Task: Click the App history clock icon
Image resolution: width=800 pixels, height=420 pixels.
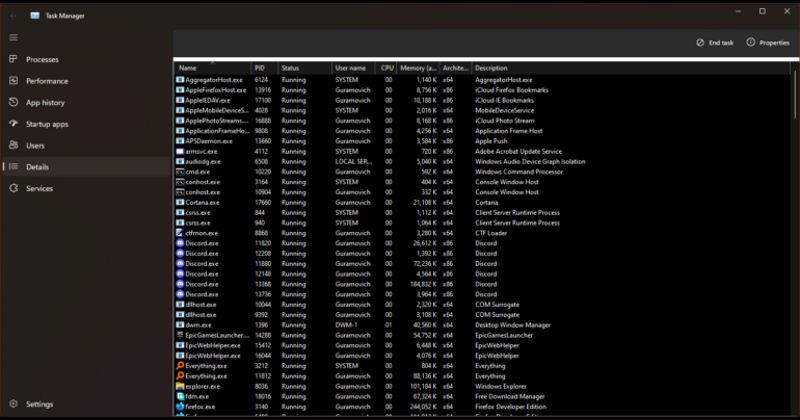Action: pyautogui.click(x=13, y=102)
